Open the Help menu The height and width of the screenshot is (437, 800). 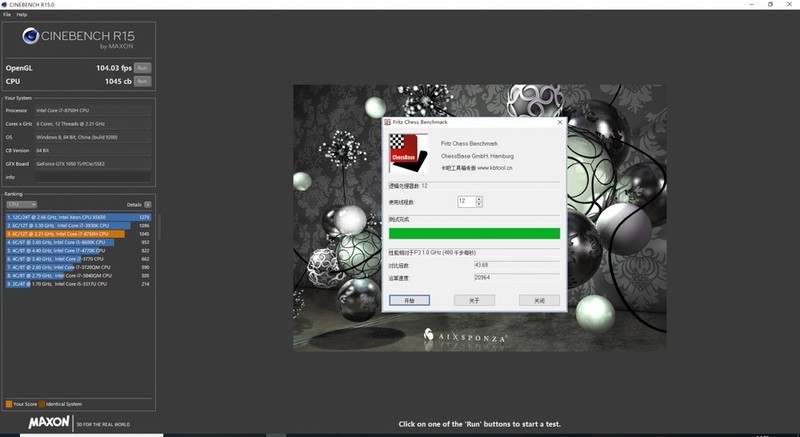[22, 15]
